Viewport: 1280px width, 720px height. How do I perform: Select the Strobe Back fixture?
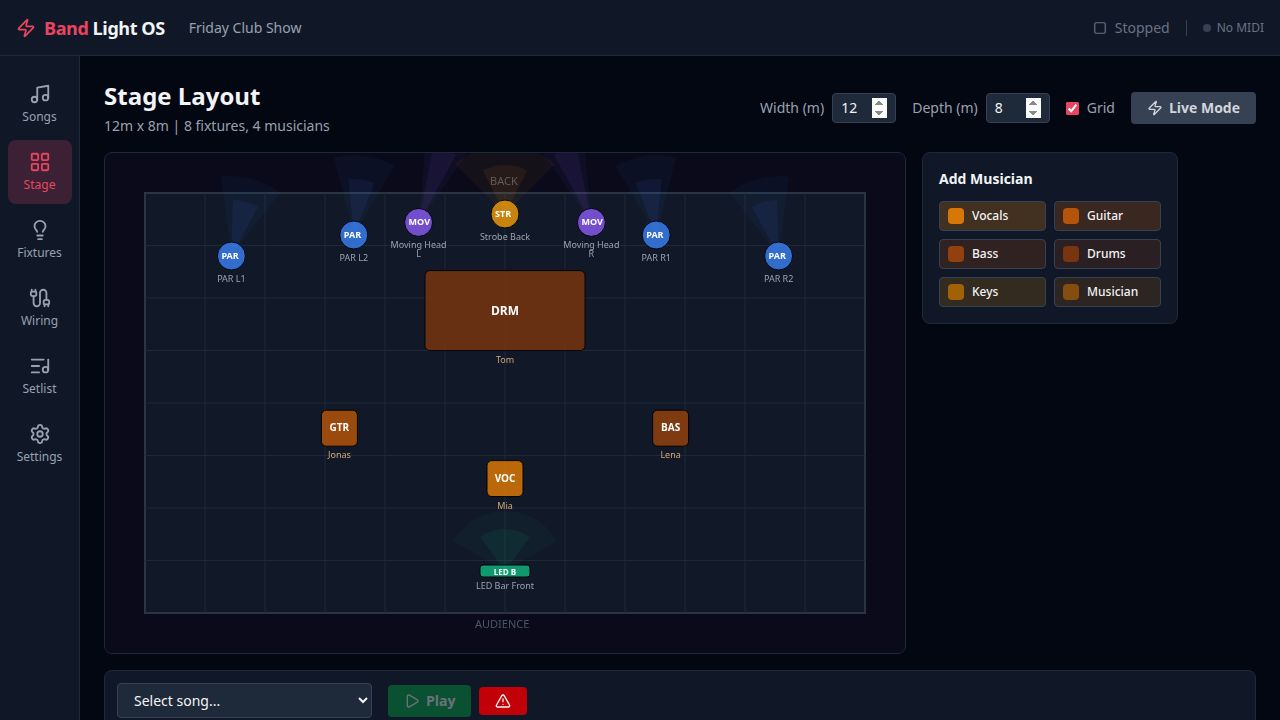pos(505,214)
